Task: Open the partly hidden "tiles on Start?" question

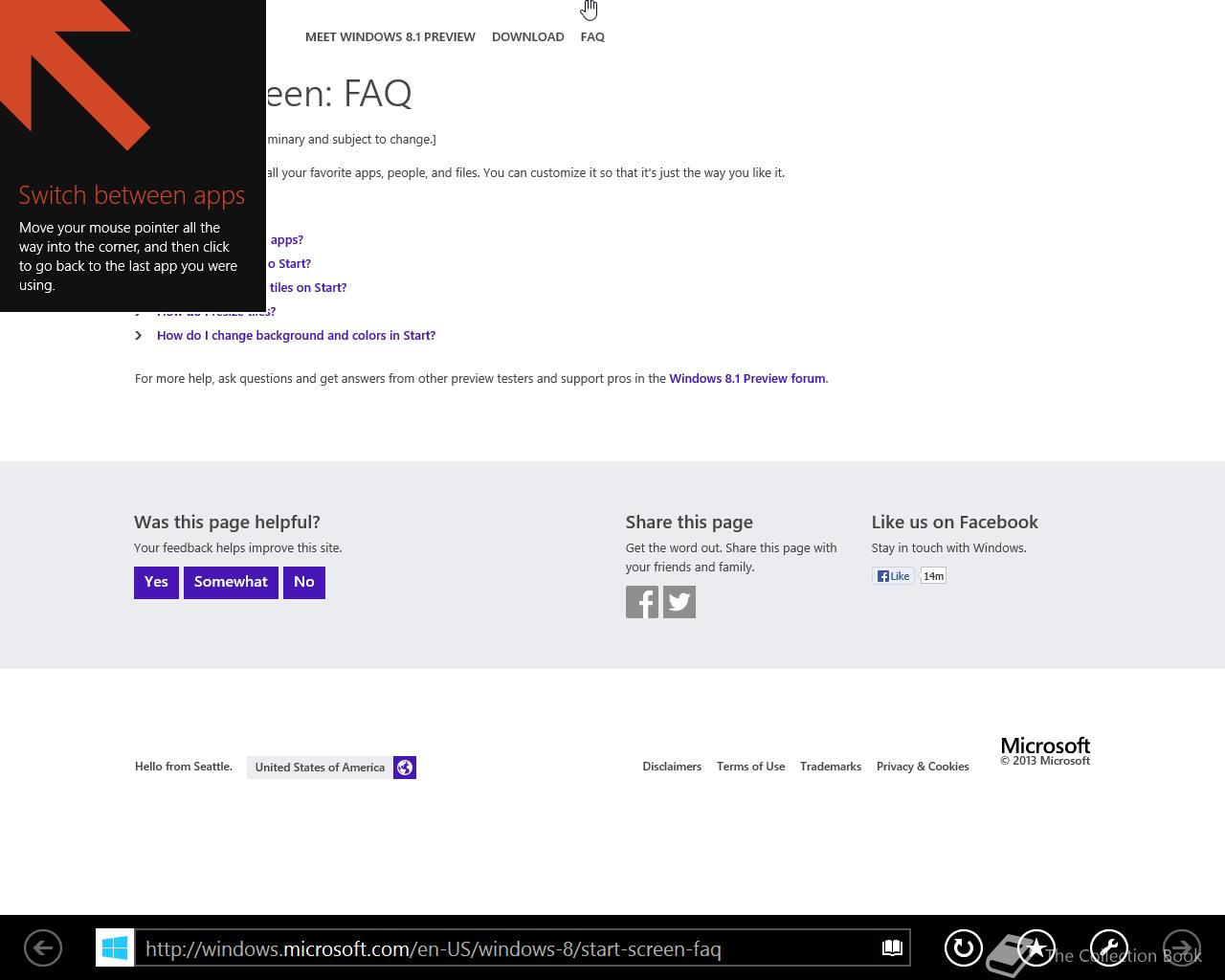Action: pyautogui.click(x=307, y=287)
